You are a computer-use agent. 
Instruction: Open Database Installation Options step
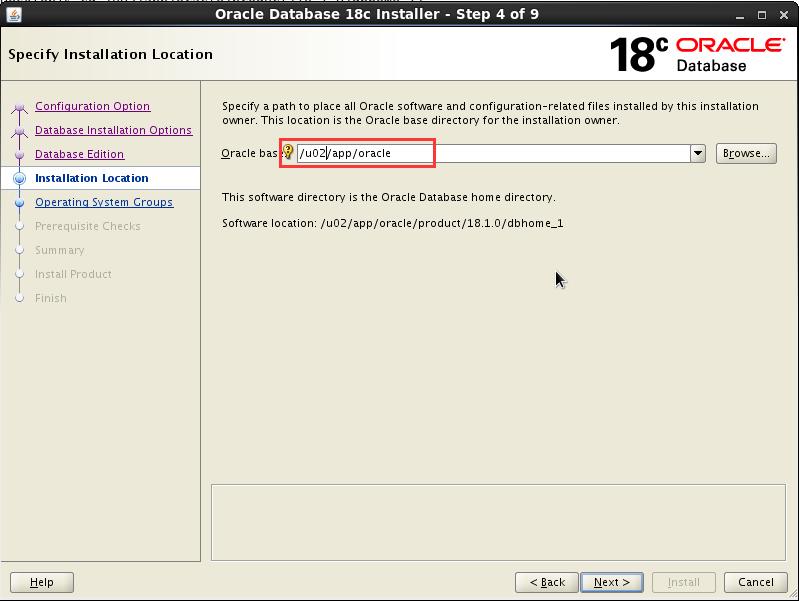tap(113, 130)
